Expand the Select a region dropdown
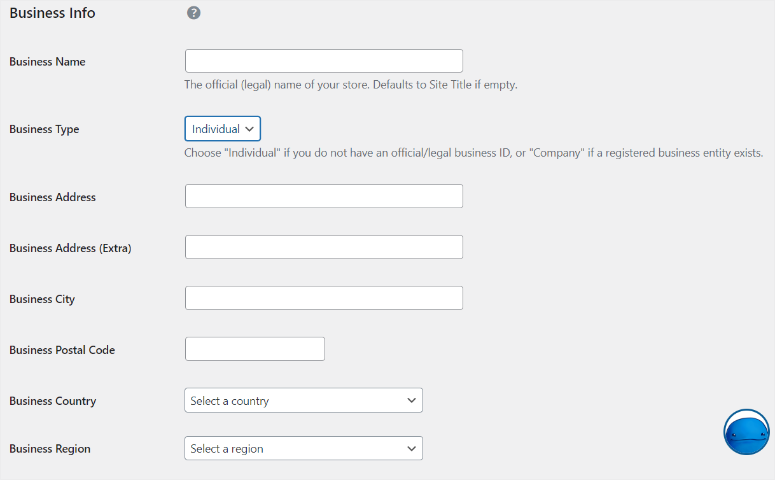Screen dimensions: 775x480 (x=303, y=449)
